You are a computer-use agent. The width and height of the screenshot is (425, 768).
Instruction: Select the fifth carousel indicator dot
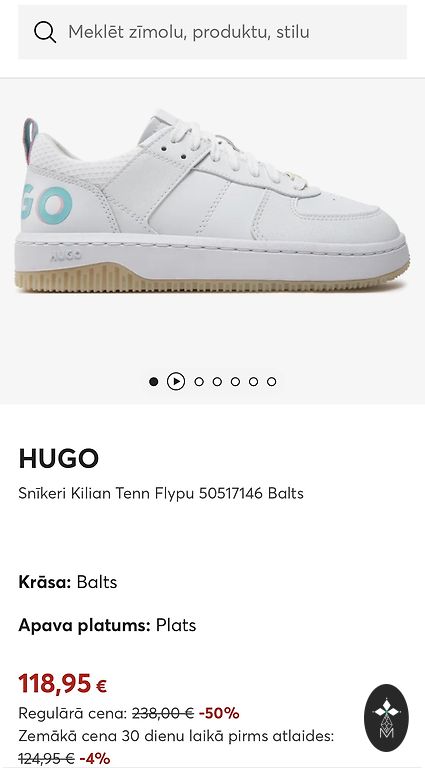(235, 382)
